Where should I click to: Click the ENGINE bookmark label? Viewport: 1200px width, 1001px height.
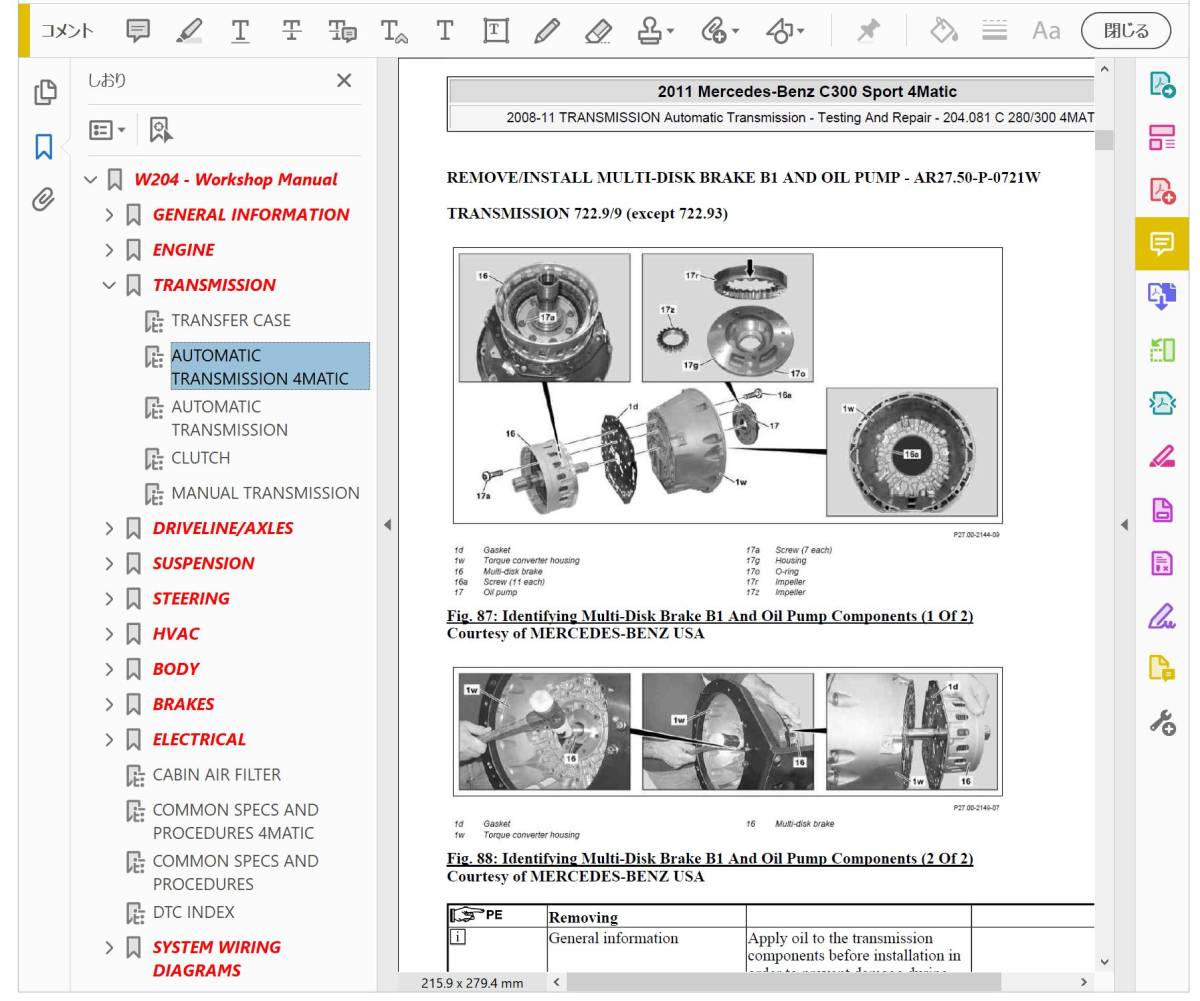(183, 250)
